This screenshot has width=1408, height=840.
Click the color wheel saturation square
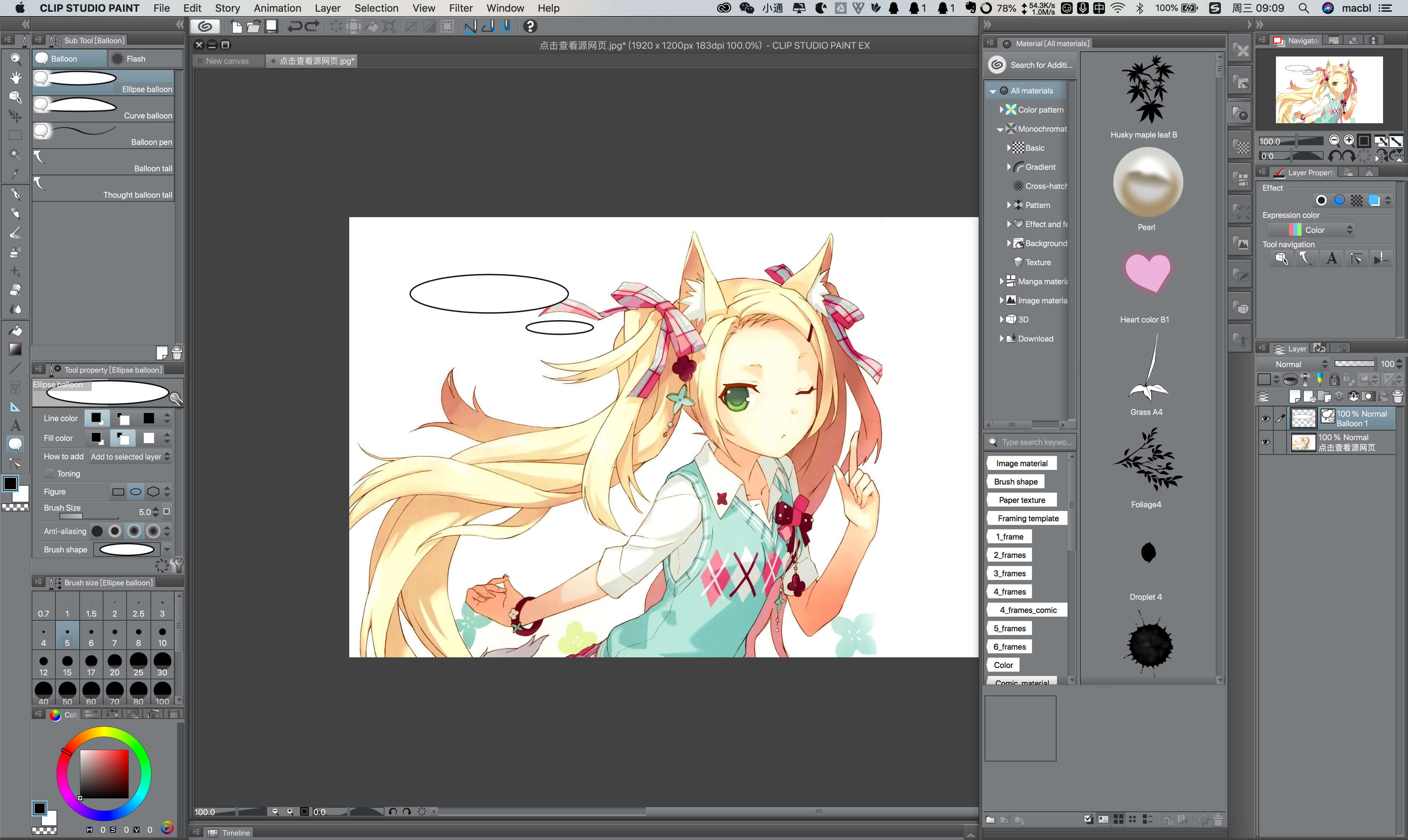tap(103, 774)
